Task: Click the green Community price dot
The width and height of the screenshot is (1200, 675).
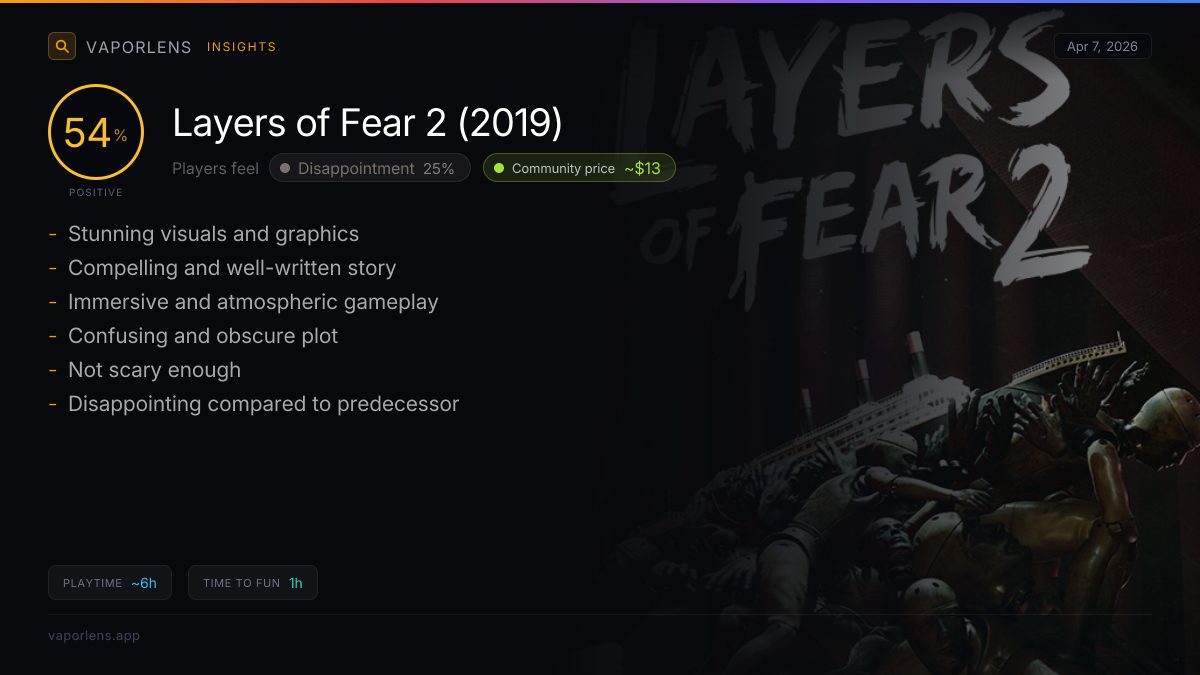Action: (x=499, y=168)
